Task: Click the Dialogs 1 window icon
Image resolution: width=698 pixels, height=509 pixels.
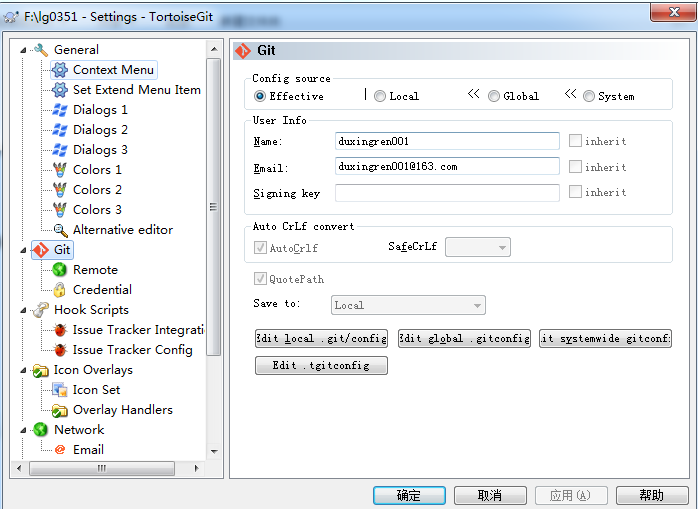Action: tap(59, 110)
